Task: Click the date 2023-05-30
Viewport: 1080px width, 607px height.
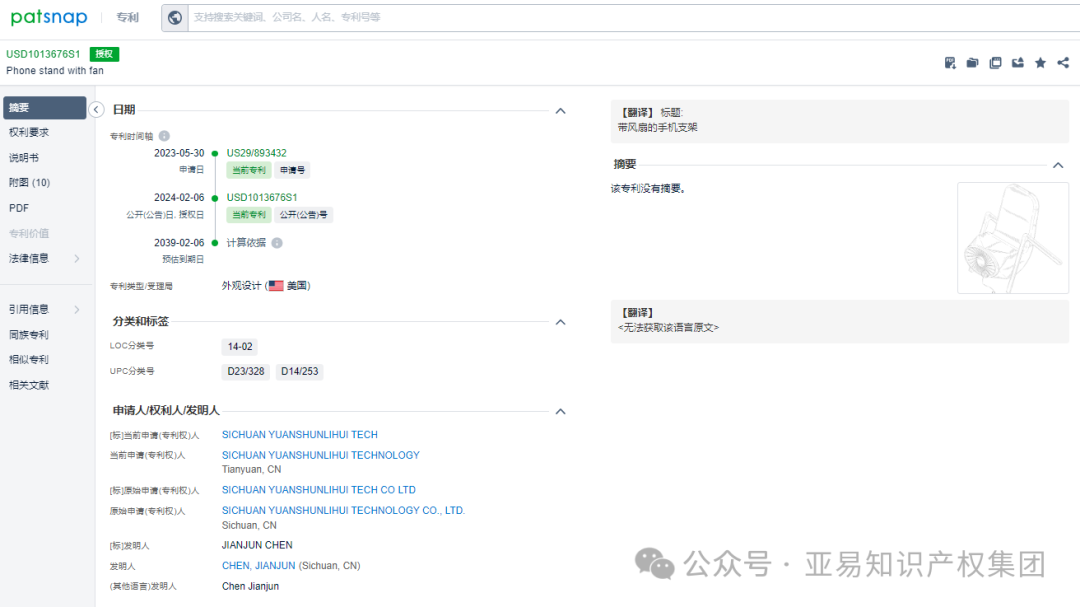Action: [x=179, y=153]
